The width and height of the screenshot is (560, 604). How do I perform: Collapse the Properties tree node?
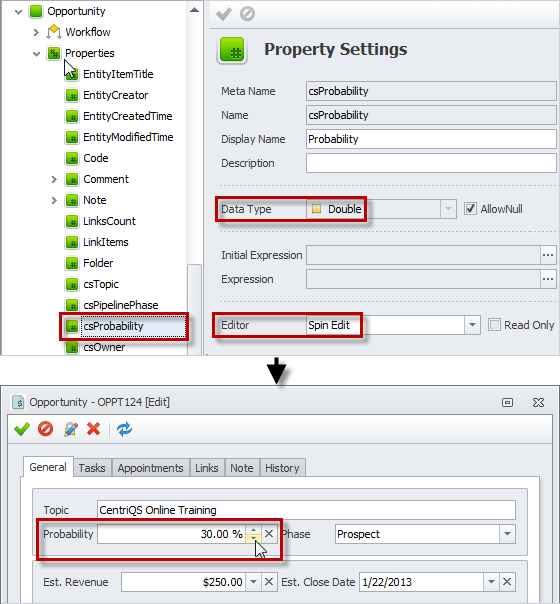click(x=37, y=54)
